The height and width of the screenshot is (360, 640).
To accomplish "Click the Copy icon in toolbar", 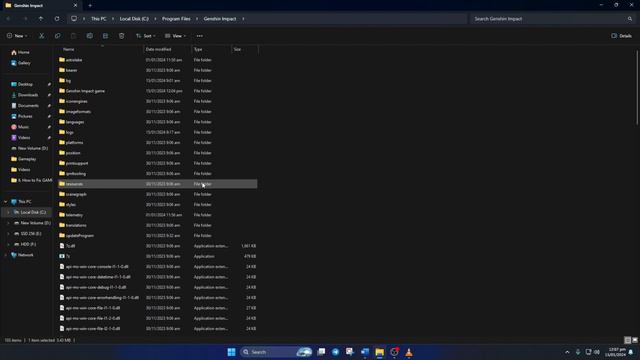I will [x=58, y=36].
